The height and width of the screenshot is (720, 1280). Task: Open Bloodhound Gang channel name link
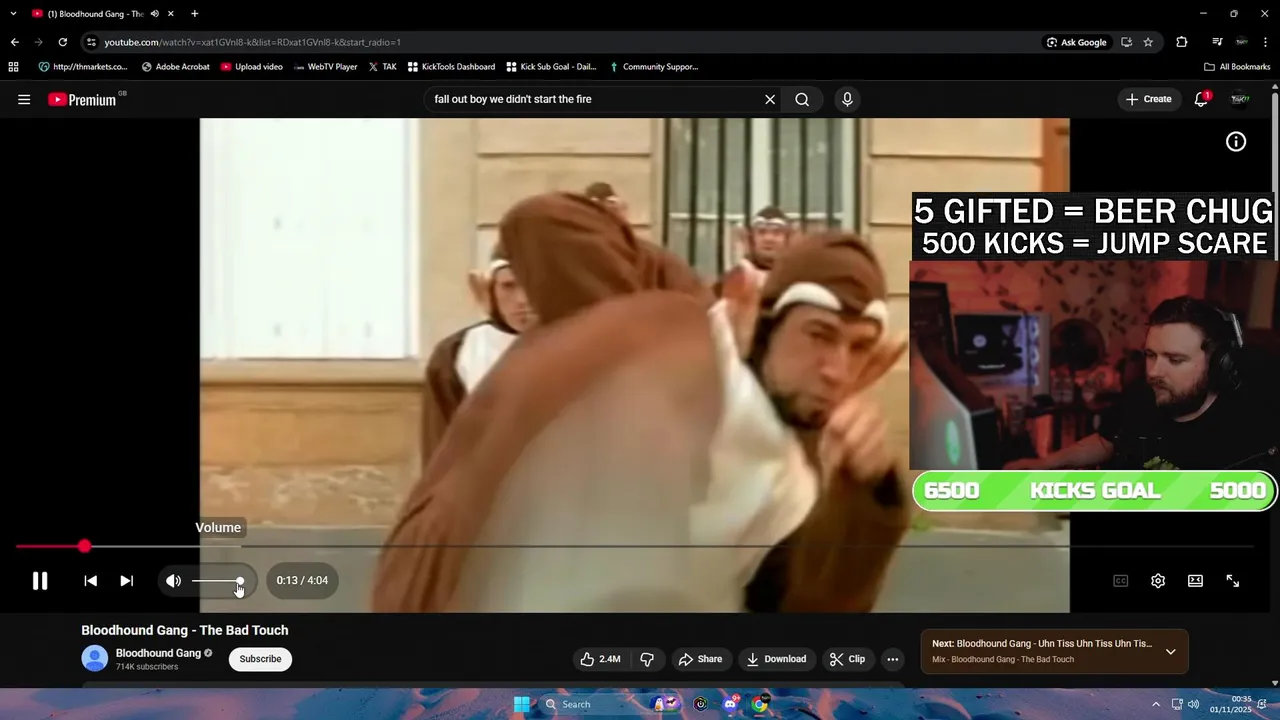[158, 653]
